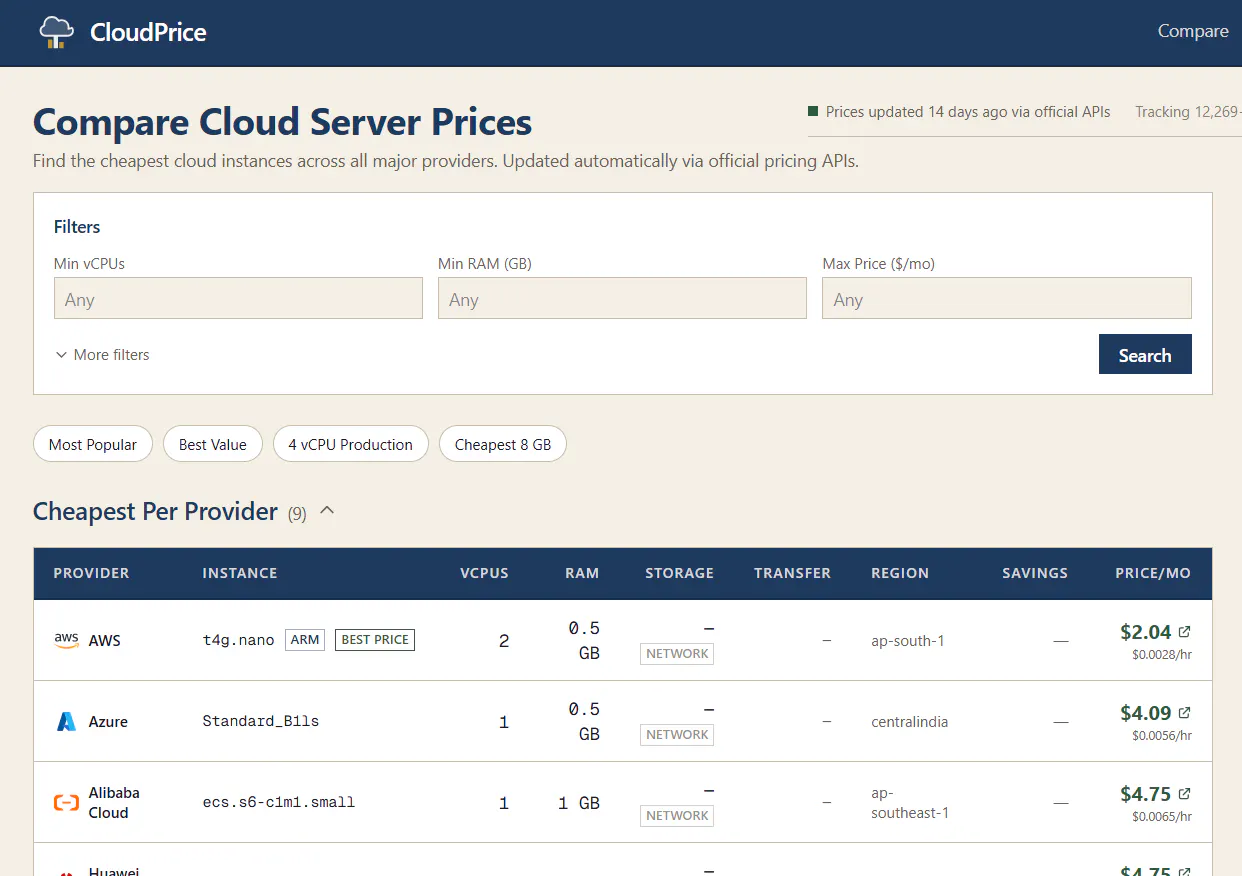Click the AWS provider name
Viewport: 1242px width, 876px height.
tap(105, 640)
